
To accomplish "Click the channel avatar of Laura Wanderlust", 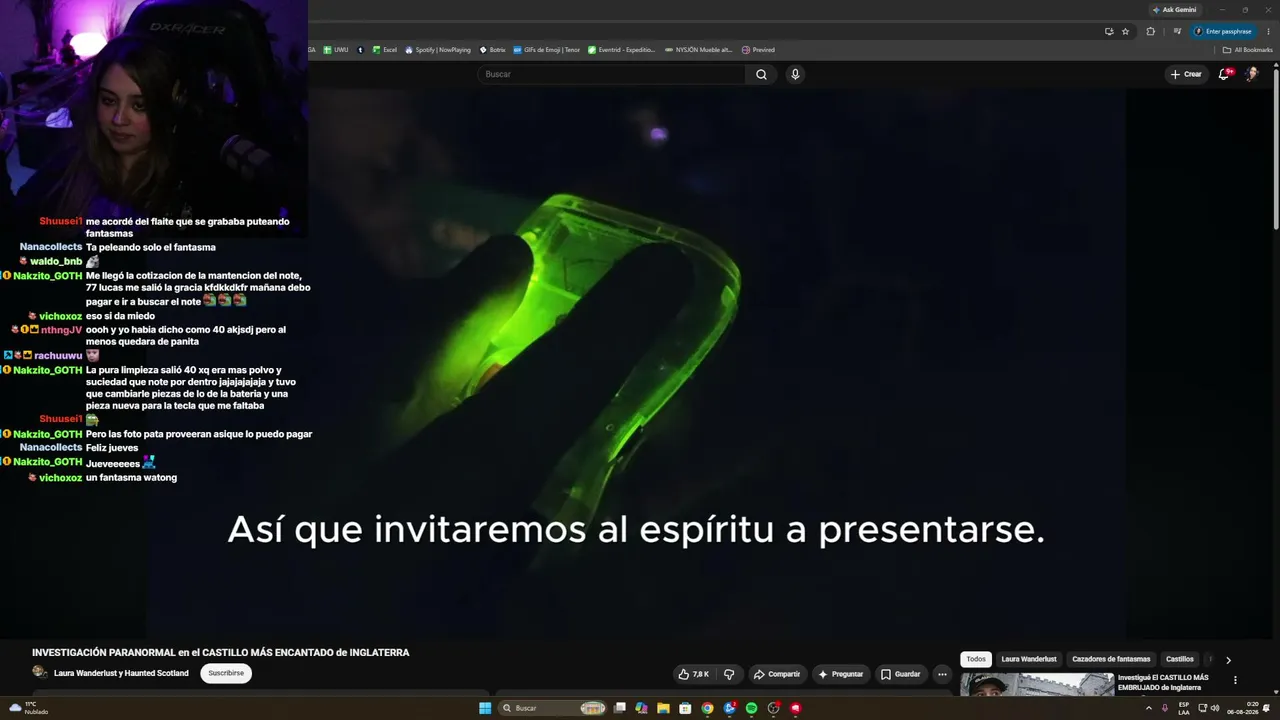I will pos(40,673).
